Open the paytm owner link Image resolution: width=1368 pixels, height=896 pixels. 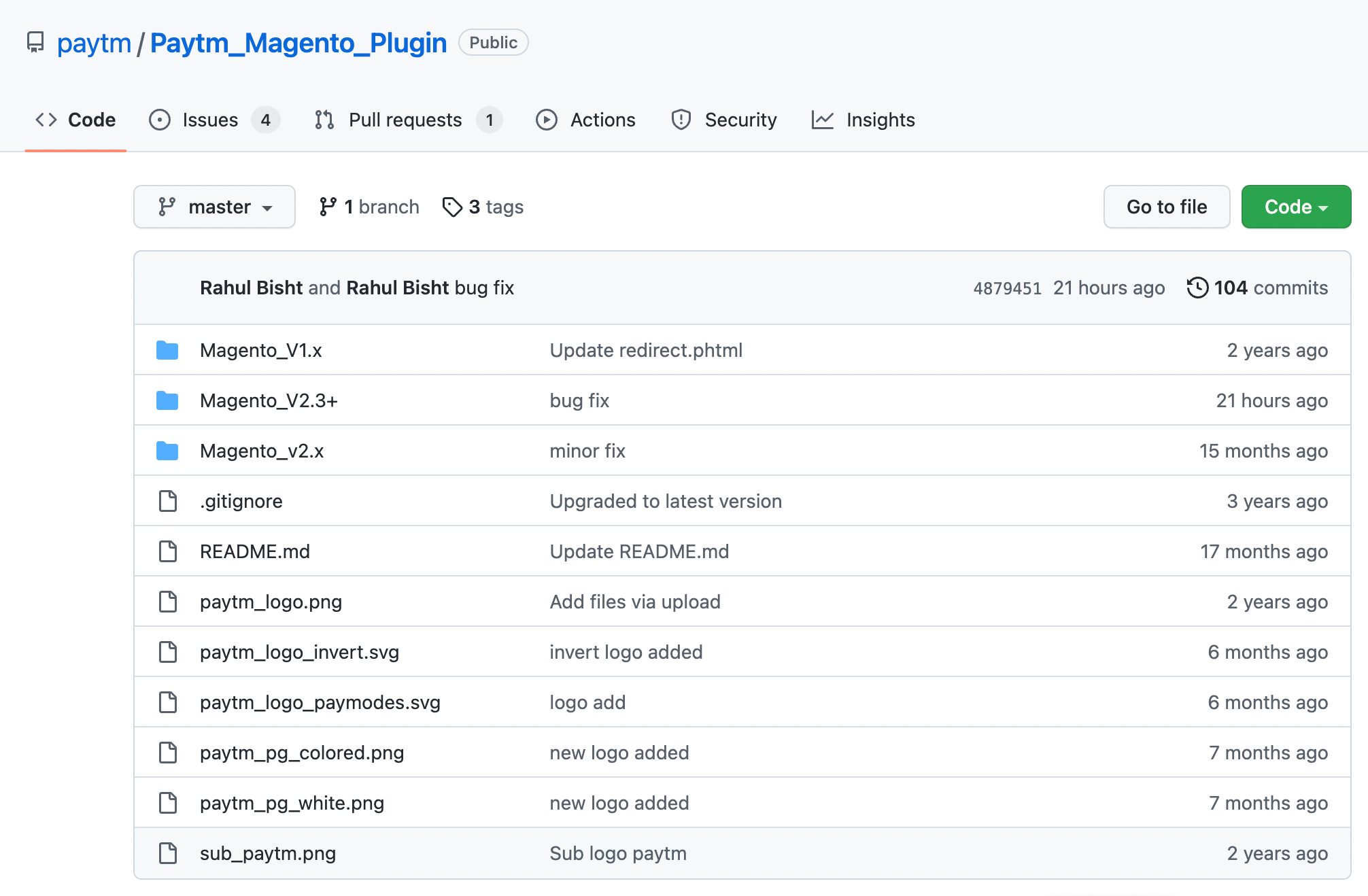pyautogui.click(x=94, y=43)
